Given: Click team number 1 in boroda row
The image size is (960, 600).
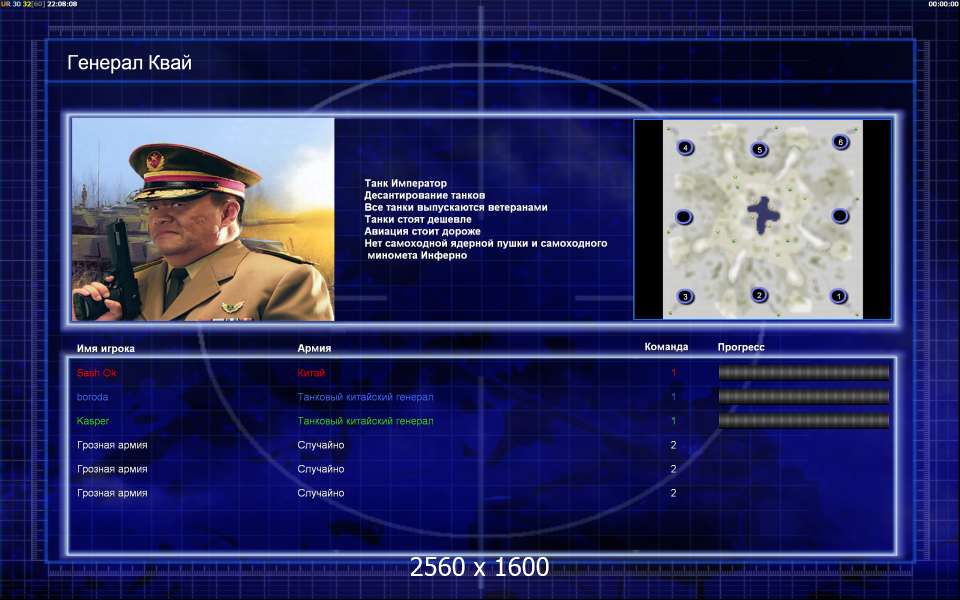Looking at the screenshot, I should coord(673,397).
